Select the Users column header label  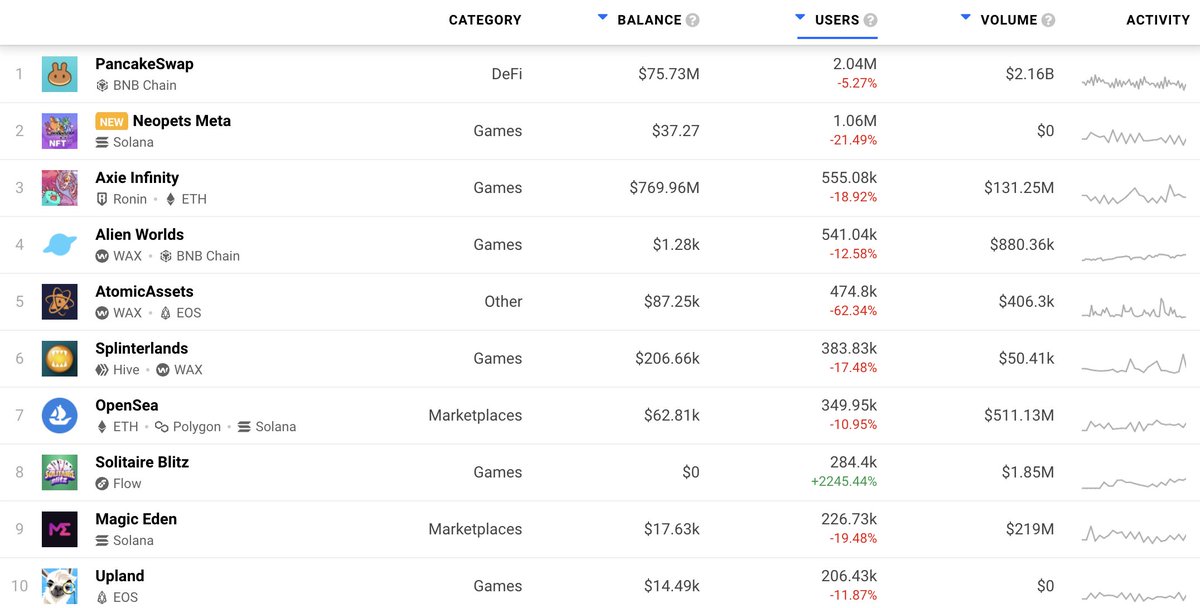[x=837, y=20]
